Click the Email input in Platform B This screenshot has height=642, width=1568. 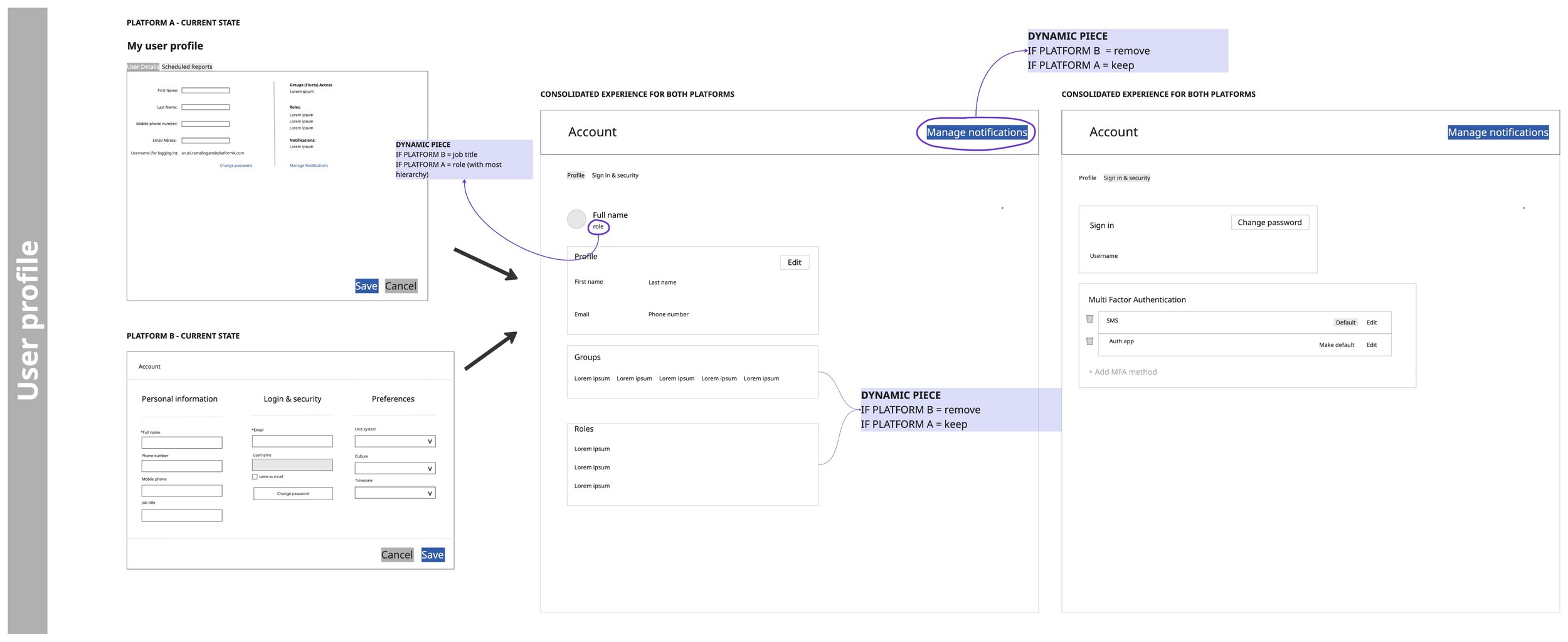coord(292,441)
